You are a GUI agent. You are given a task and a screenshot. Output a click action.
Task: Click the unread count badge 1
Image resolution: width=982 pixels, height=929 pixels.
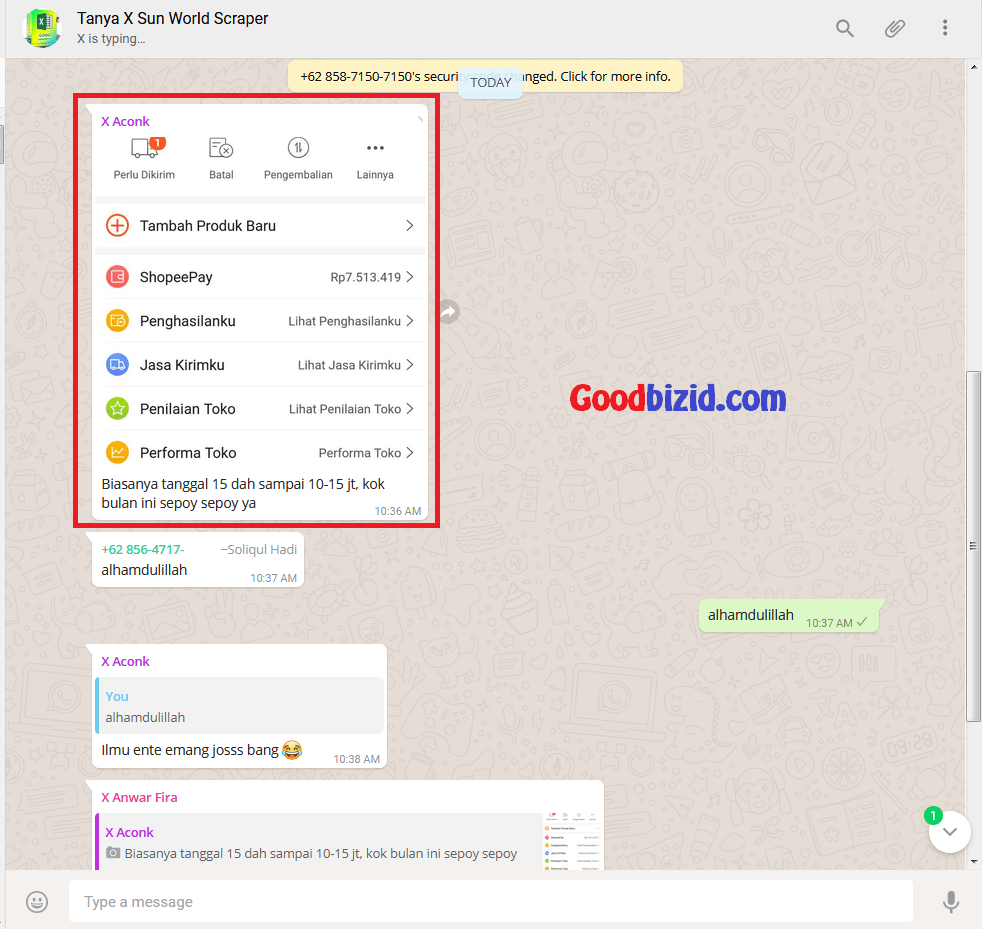coord(933,815)
